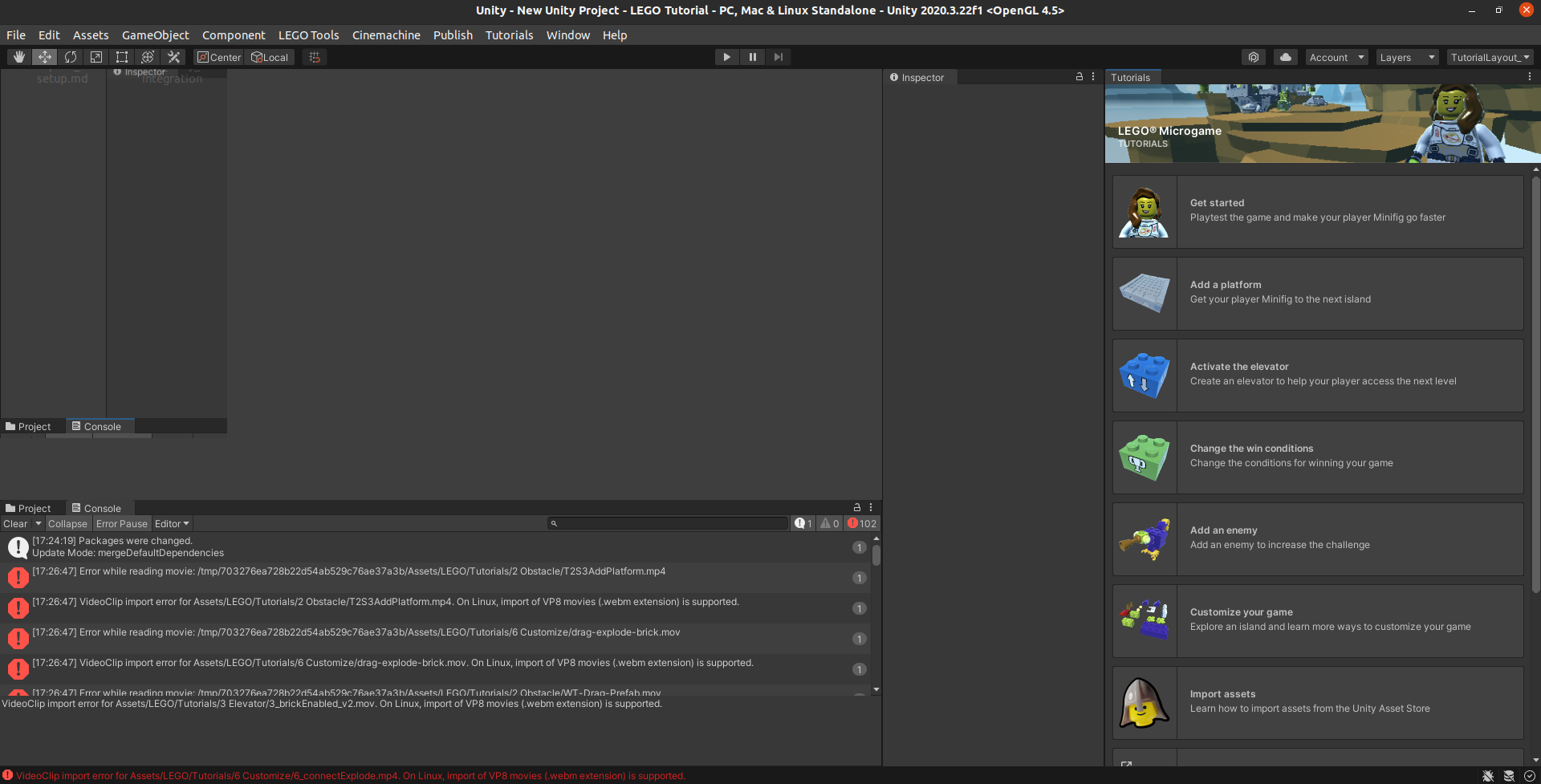Screen dimensions: 1541x784
Task: Select the Hand tool
Action: (18, 57)
